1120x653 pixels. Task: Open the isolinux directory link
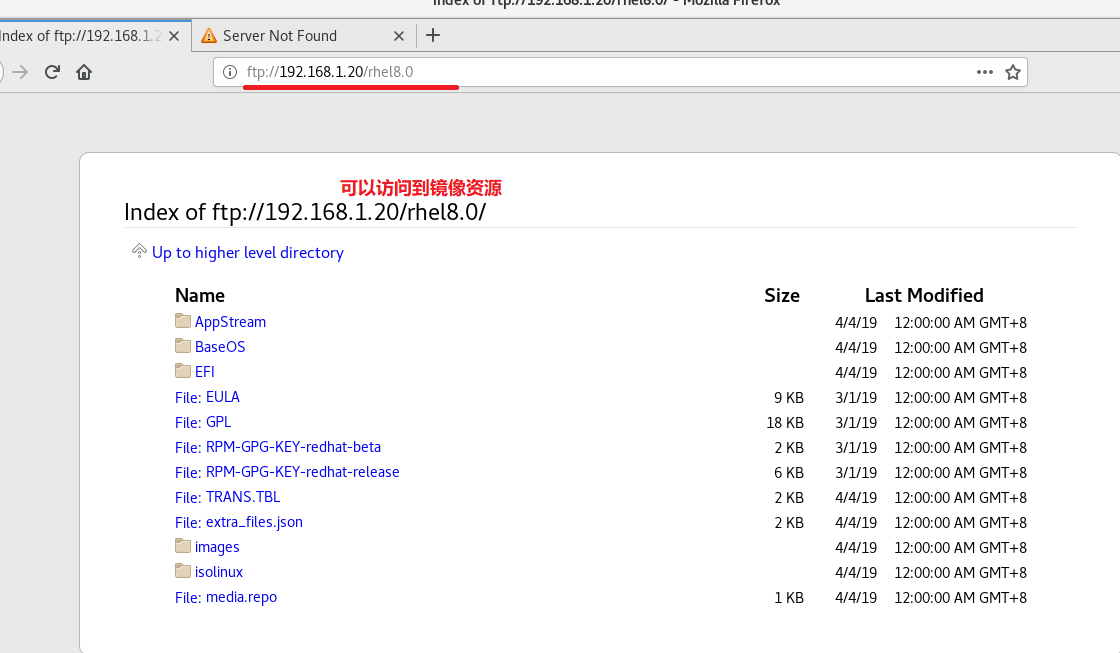[x=219, y=572]
